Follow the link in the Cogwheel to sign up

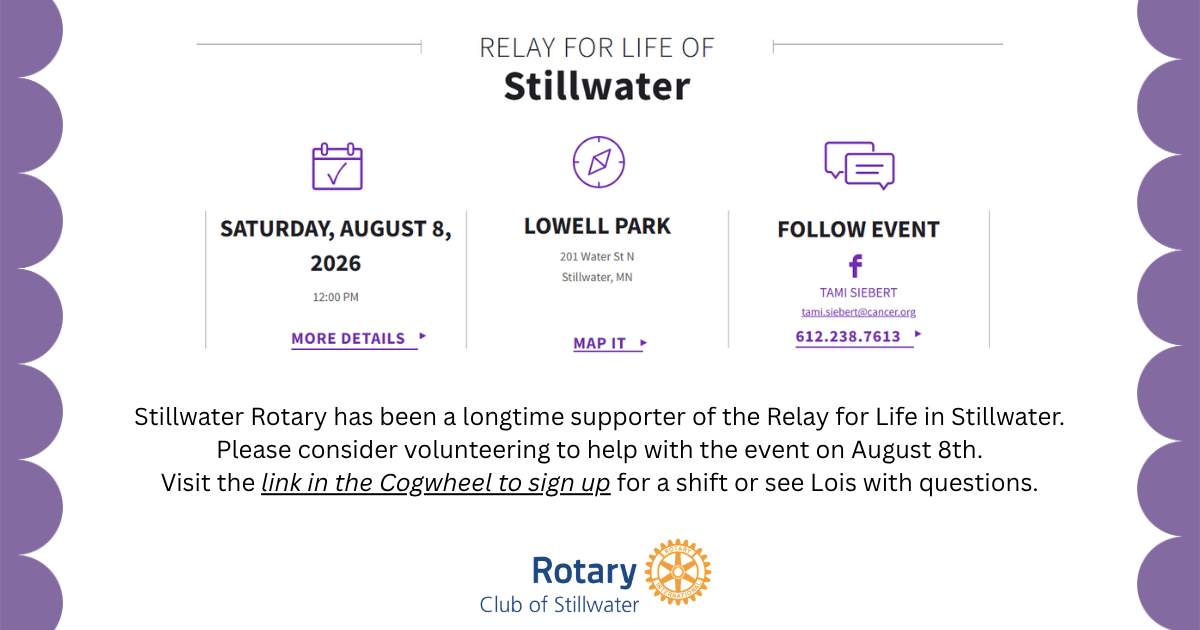click(x=436, y=483)
